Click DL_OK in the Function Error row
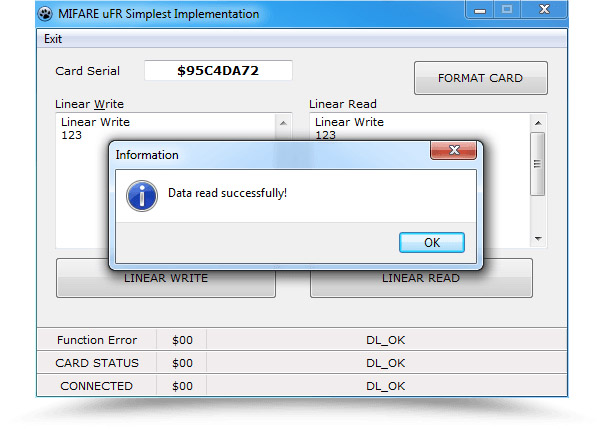 point(385,340)
